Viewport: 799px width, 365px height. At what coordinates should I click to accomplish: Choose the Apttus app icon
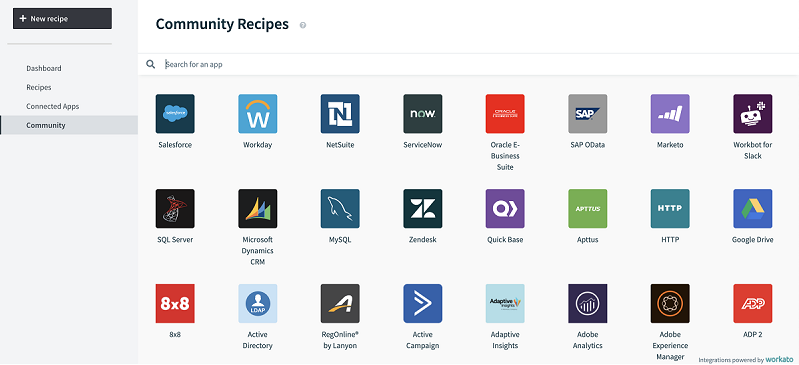click(588, 208)
